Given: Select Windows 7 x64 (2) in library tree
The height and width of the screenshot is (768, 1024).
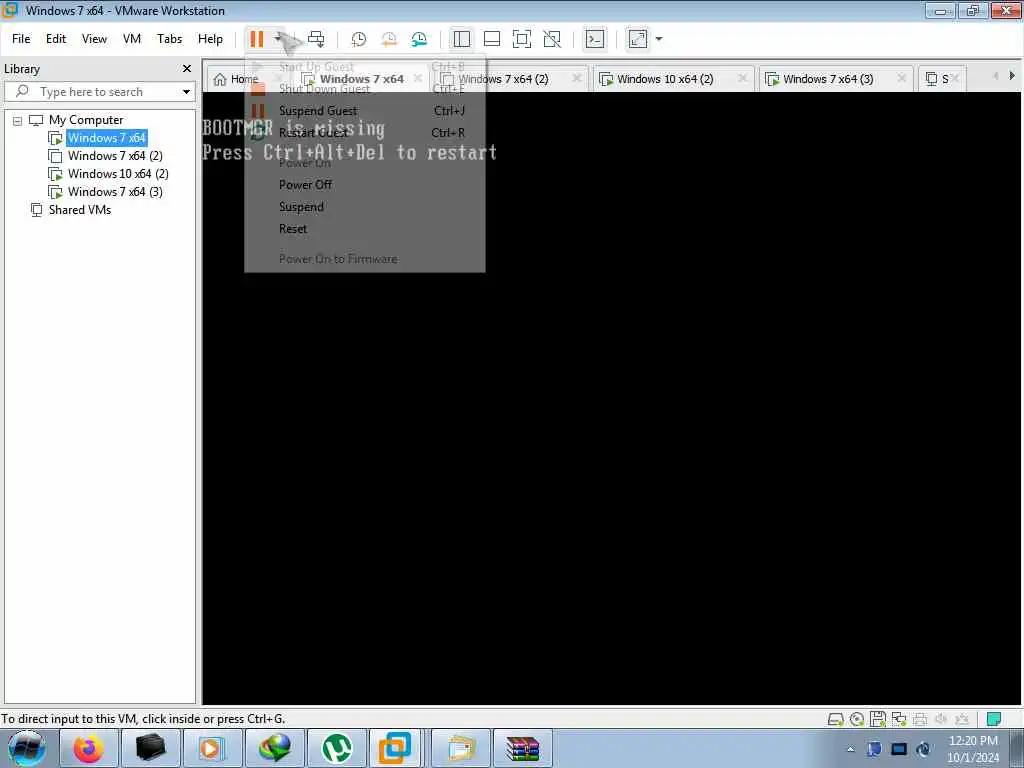Looking at the screenshot, I should [115, 156].
